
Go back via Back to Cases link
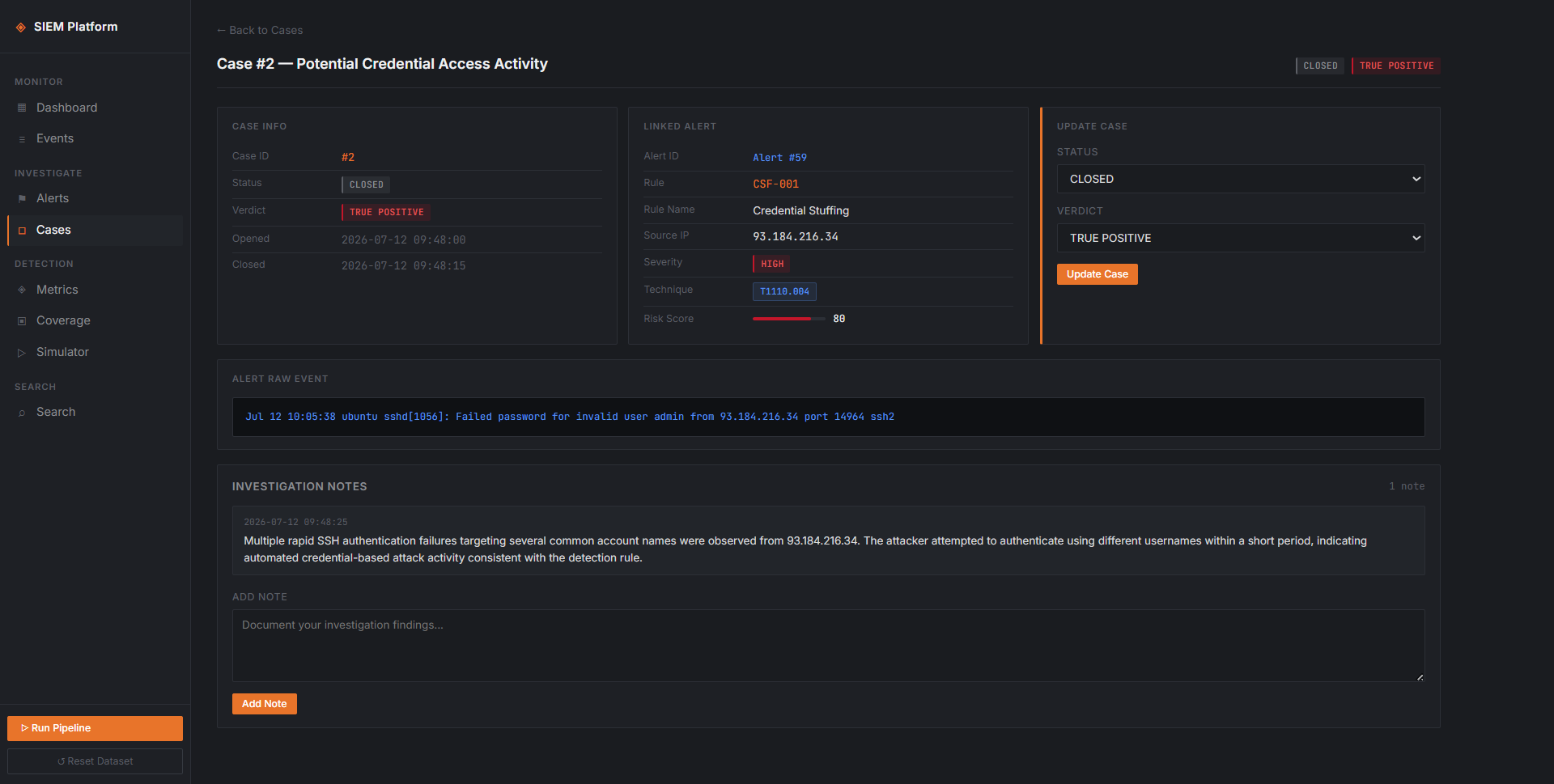coord(260,30)
